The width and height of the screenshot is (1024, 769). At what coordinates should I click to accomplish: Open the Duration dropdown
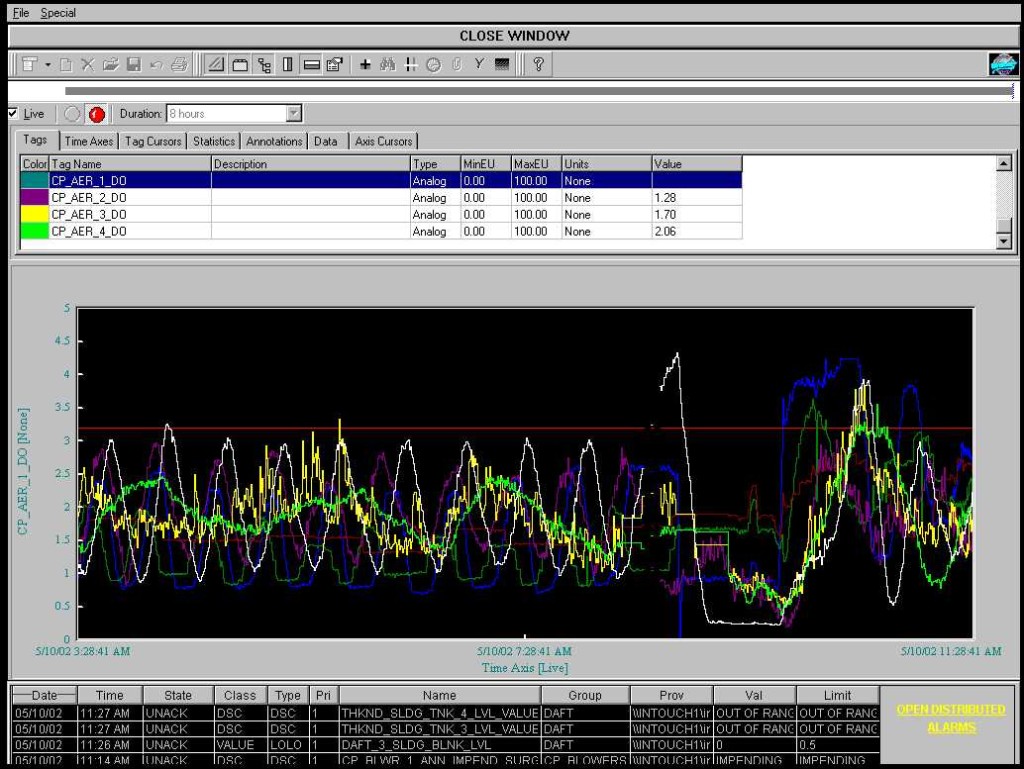coord(293,114)
